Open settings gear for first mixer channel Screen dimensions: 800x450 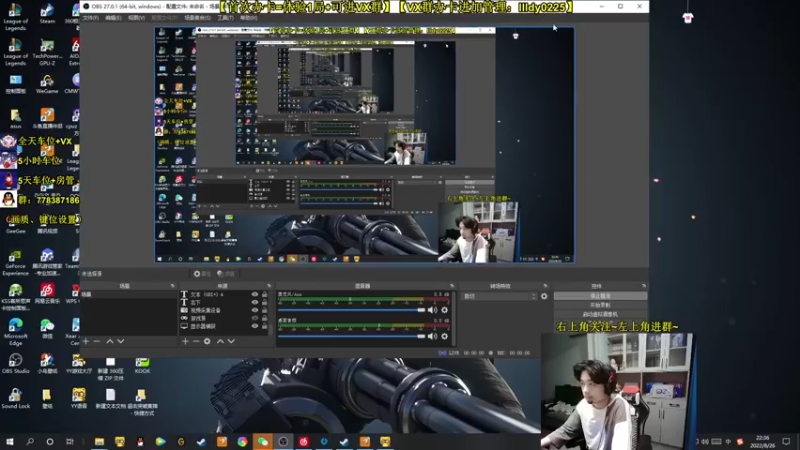(444, 310)
